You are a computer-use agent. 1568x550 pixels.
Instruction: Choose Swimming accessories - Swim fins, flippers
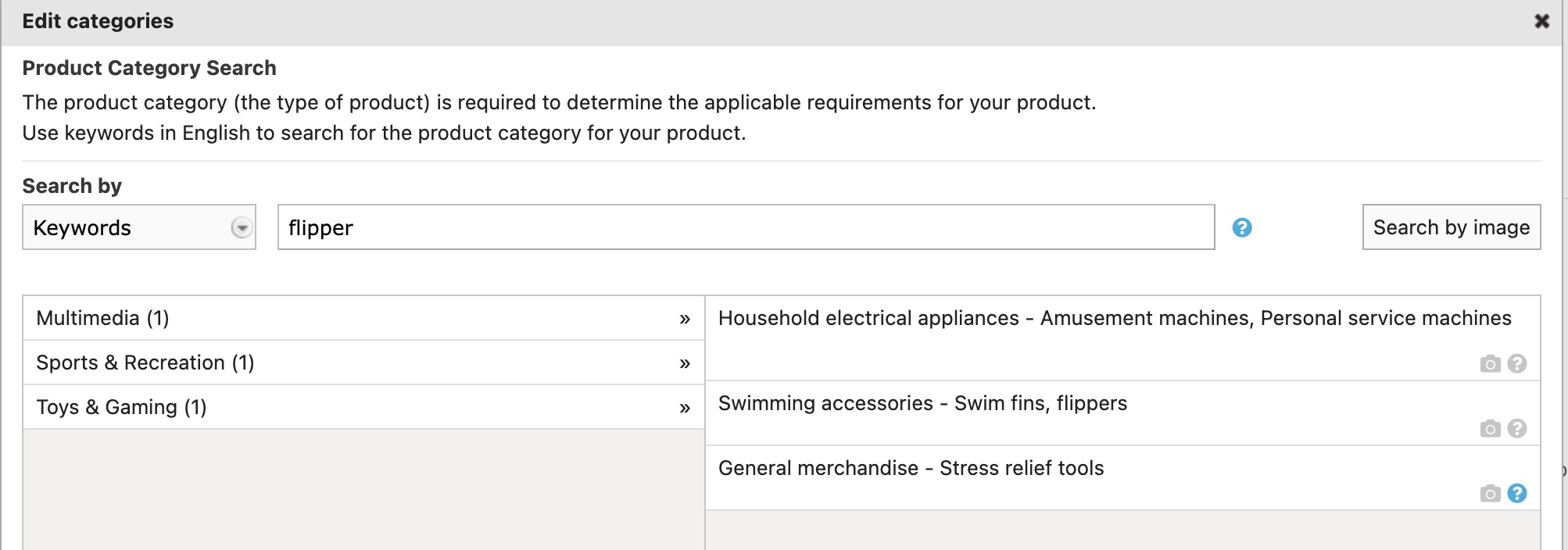922,403
